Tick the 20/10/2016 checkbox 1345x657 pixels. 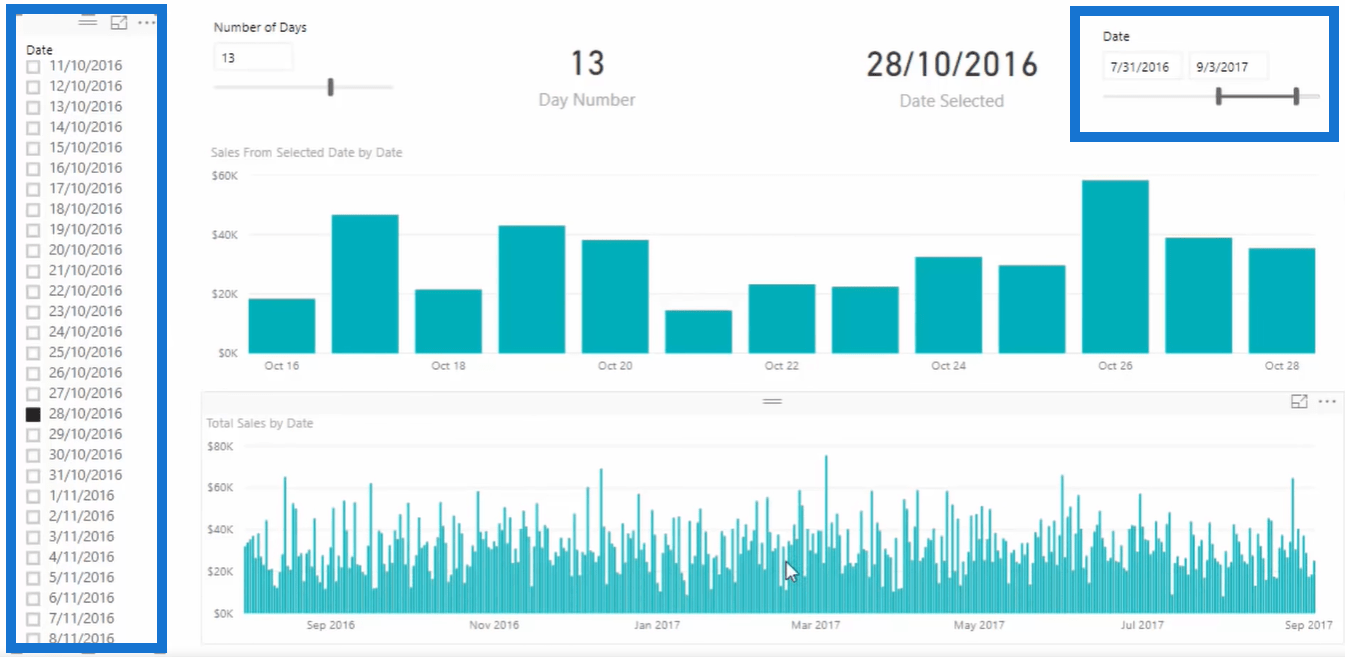[x=33, y=251]
